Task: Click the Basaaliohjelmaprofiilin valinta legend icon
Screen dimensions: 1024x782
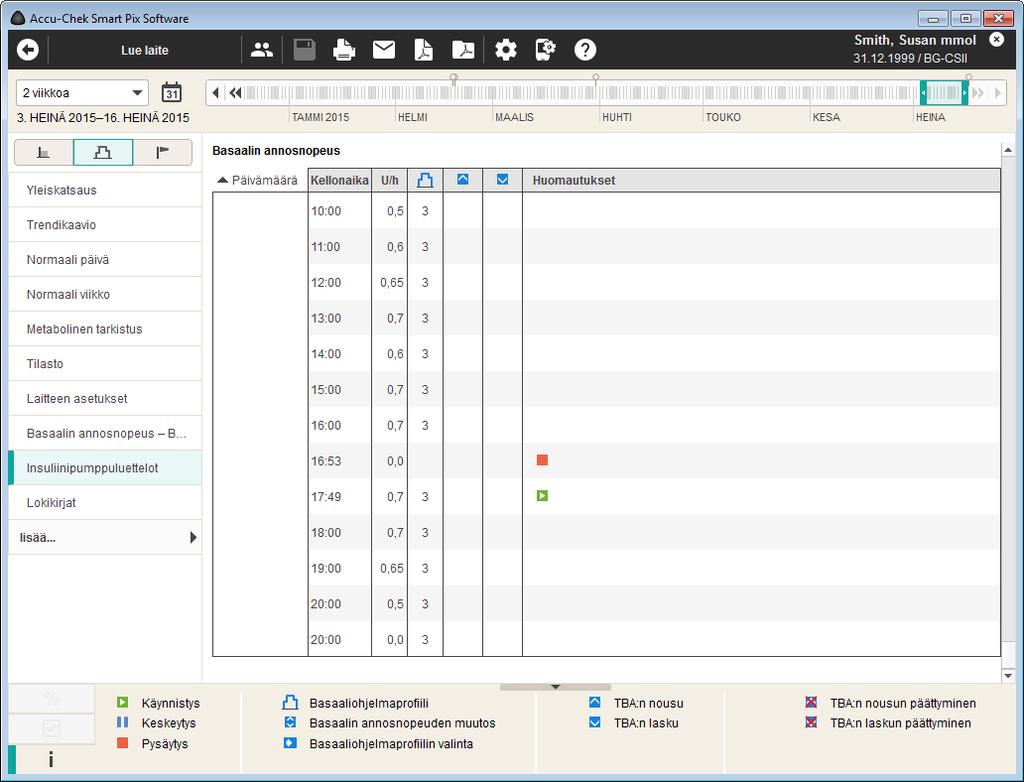Action: coord(291,743)
